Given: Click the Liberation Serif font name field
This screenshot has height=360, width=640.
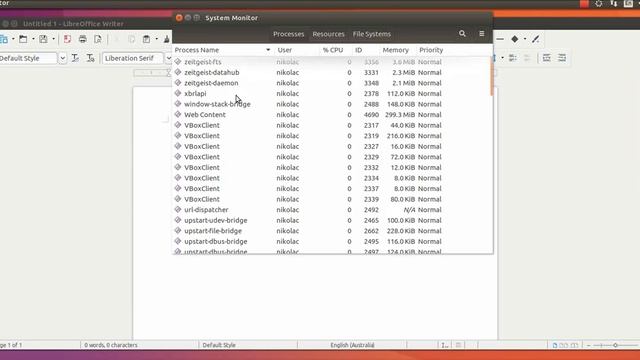Looking at the screenshot, I should [133, 58].
